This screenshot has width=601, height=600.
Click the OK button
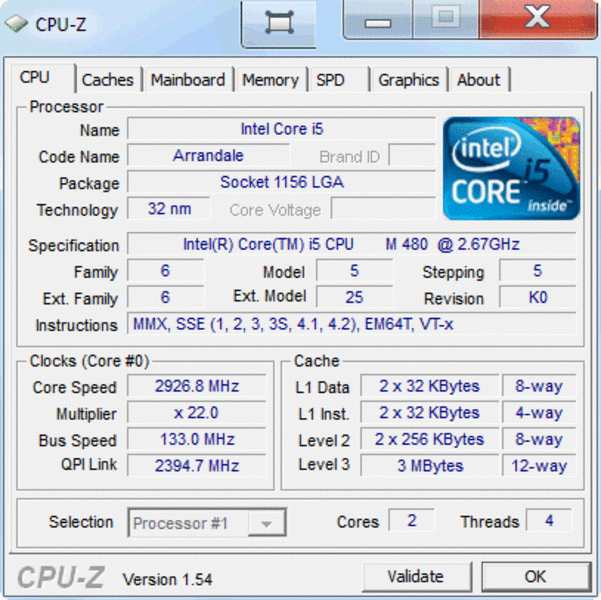535,577
